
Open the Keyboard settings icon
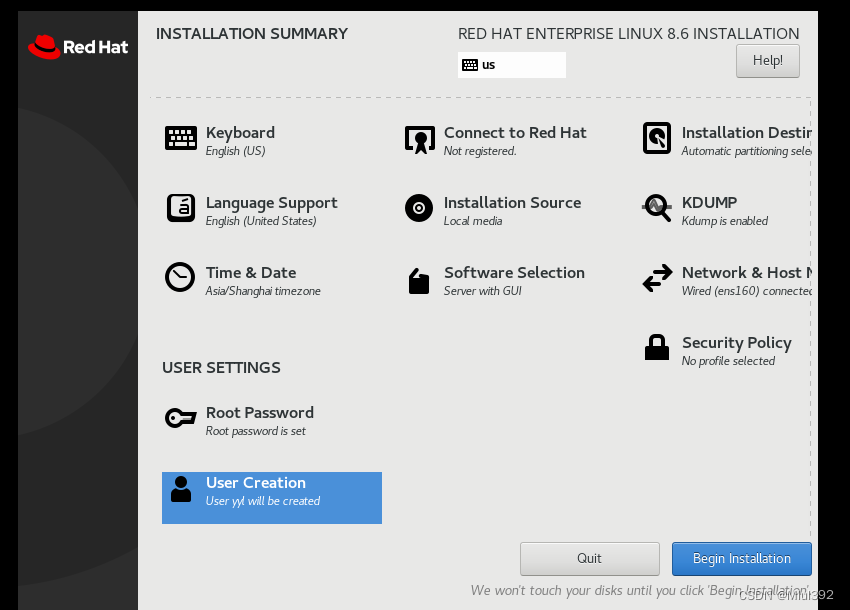[181, 139]
